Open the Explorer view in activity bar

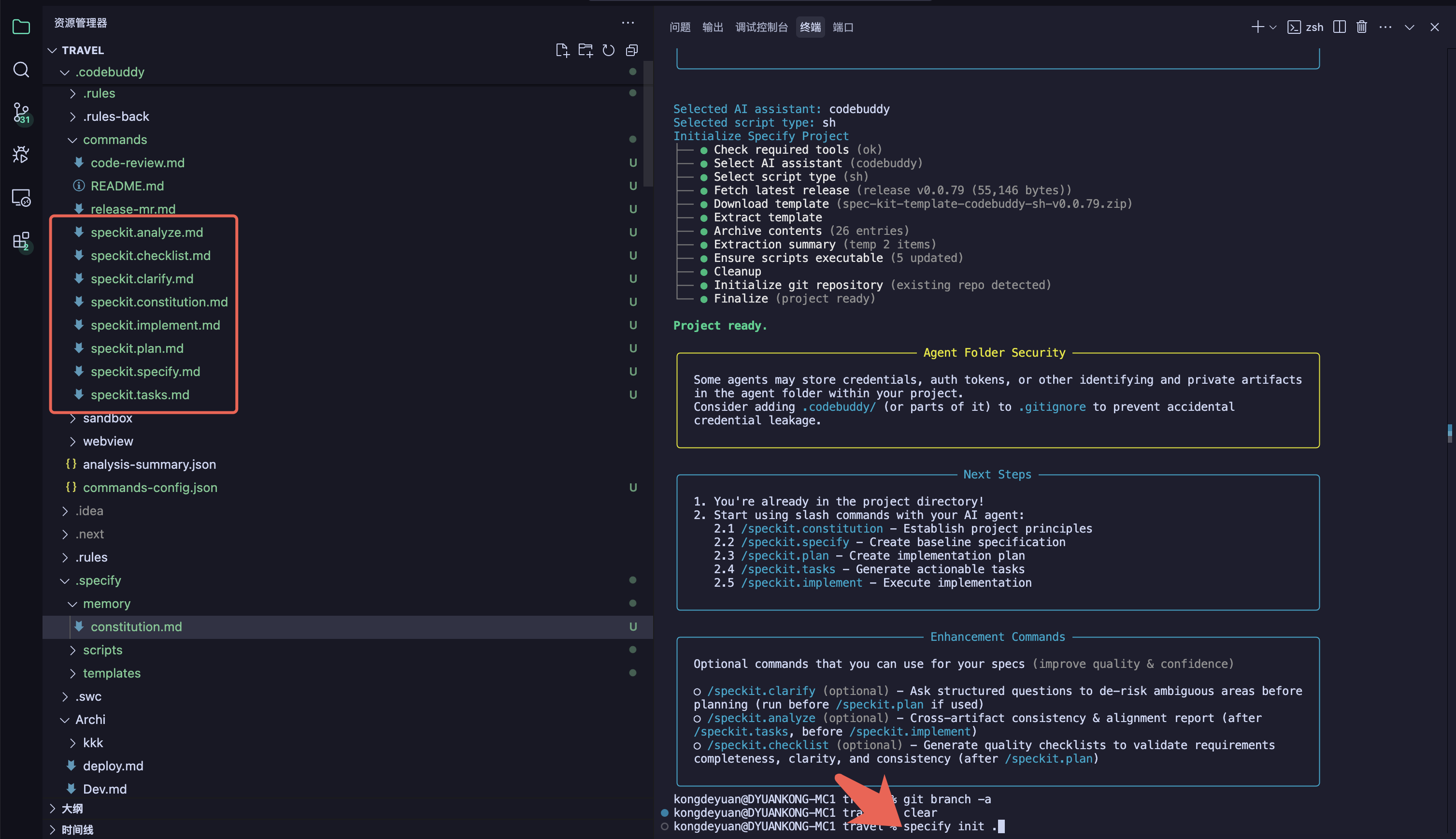coord(21,27)
